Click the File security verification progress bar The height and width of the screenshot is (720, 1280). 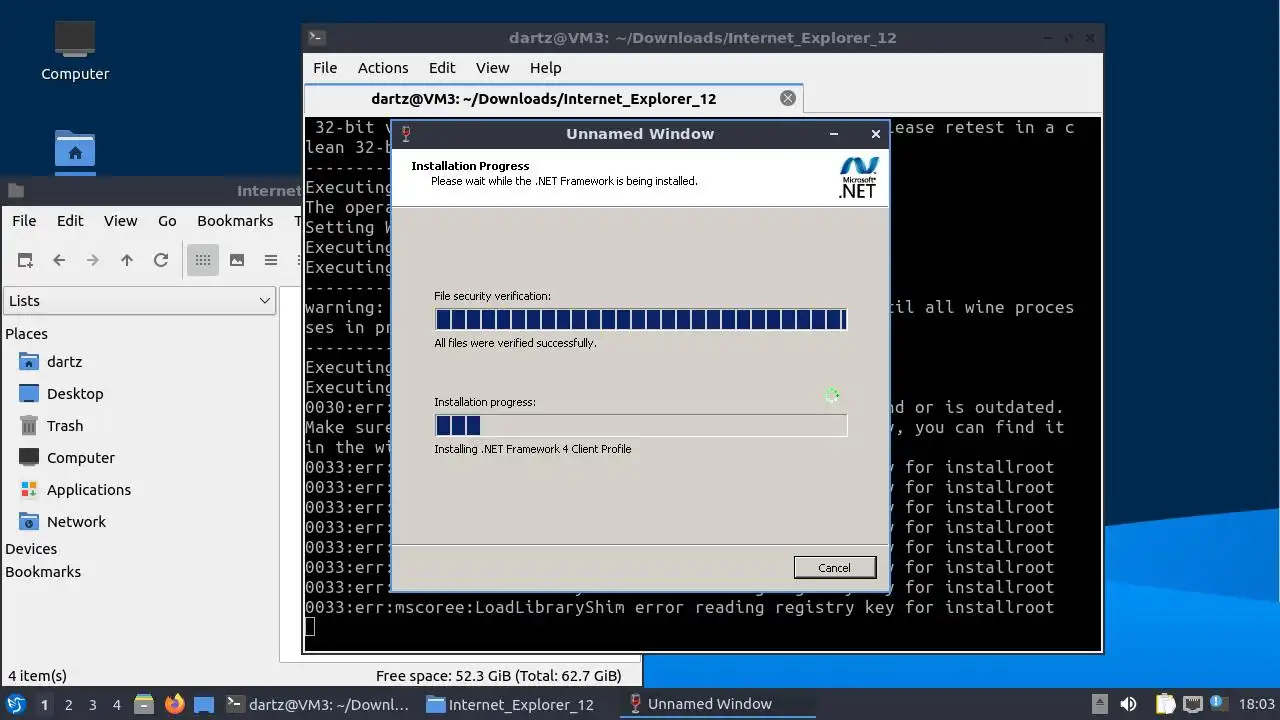click(x=641, y=319)
